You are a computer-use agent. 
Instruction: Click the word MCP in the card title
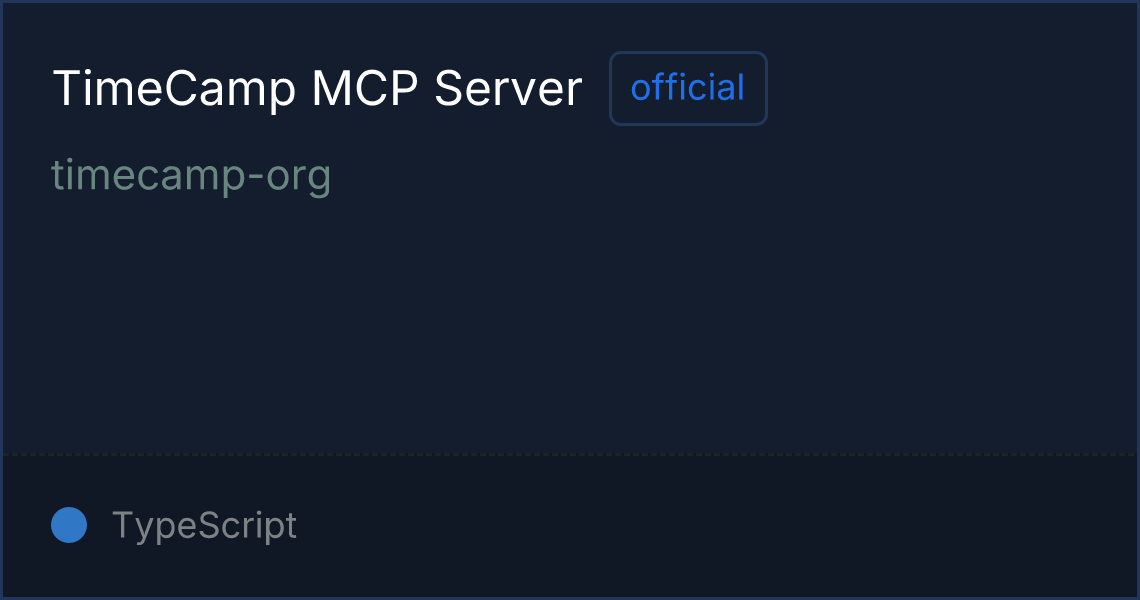pos(365,89)
